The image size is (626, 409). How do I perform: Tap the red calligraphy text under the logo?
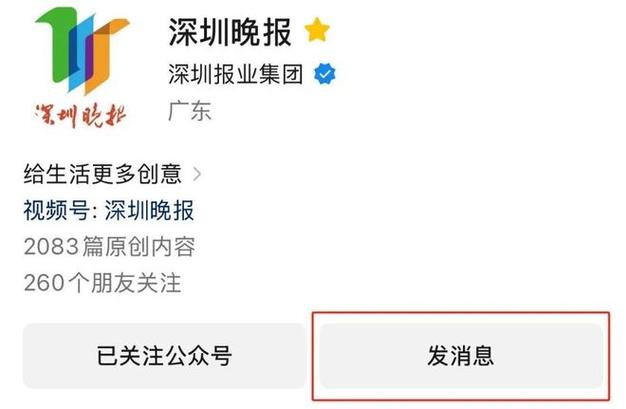[x=81, y=116]
